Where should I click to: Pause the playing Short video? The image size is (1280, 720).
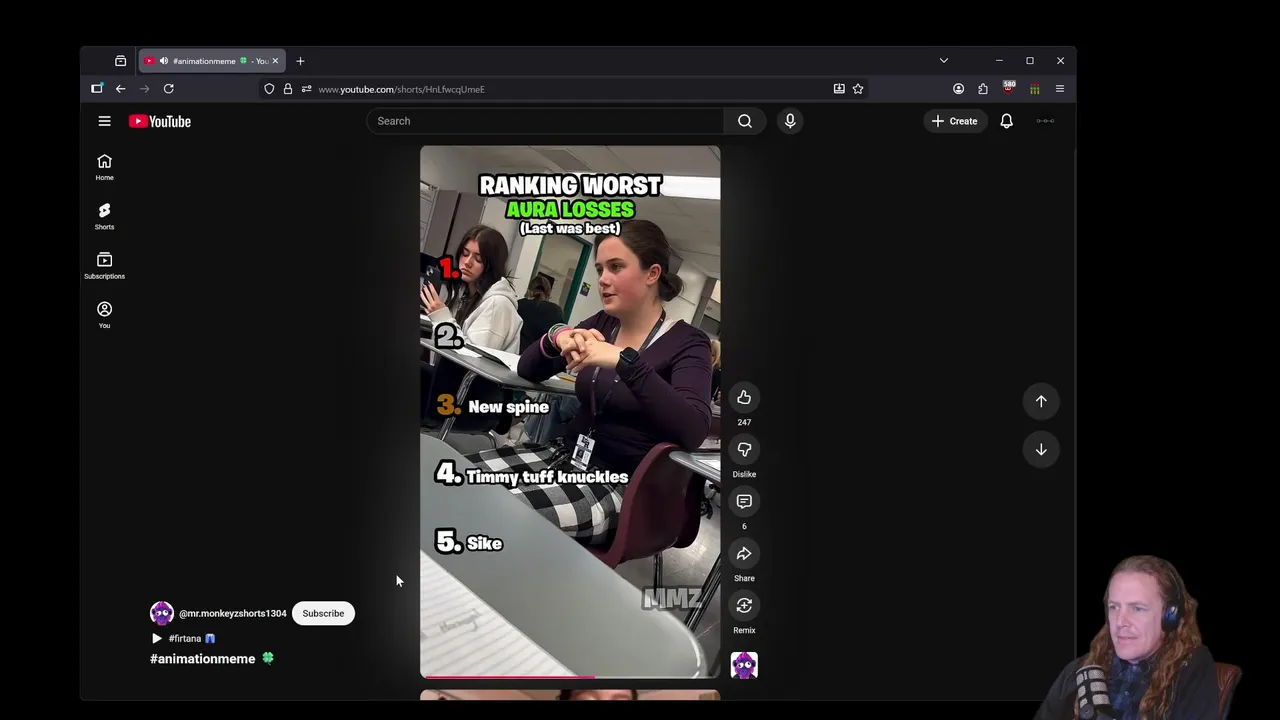tap(570, 411)
